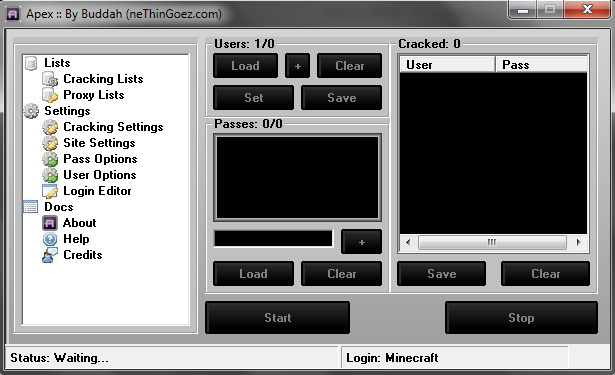Click the User Options gear icon
The width and height of the screenshot is (615, 375).
click(50, 175)
